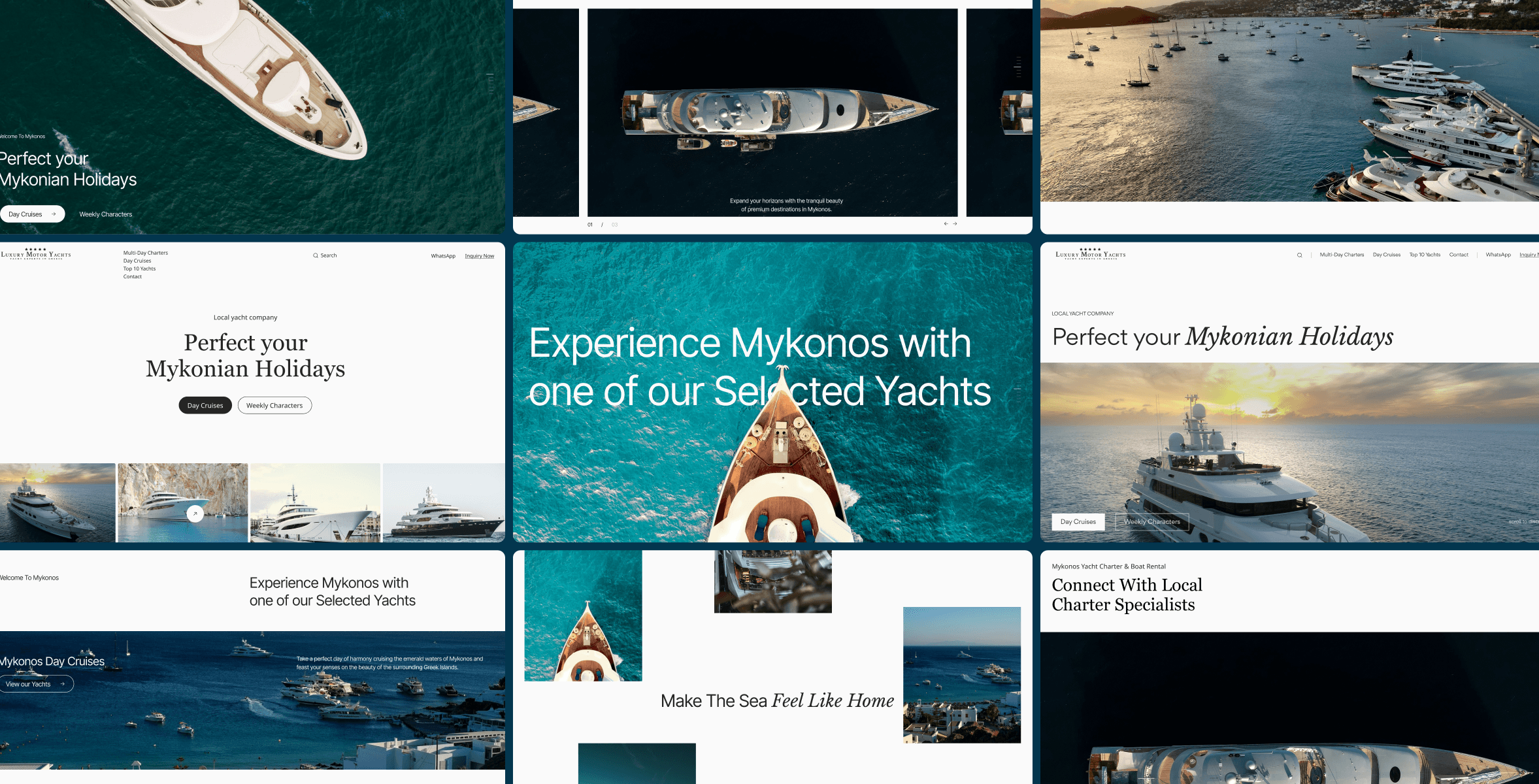Click the dark Day Cruises pill button
This screenshot has width=1539, height=784.
(205, 405)
